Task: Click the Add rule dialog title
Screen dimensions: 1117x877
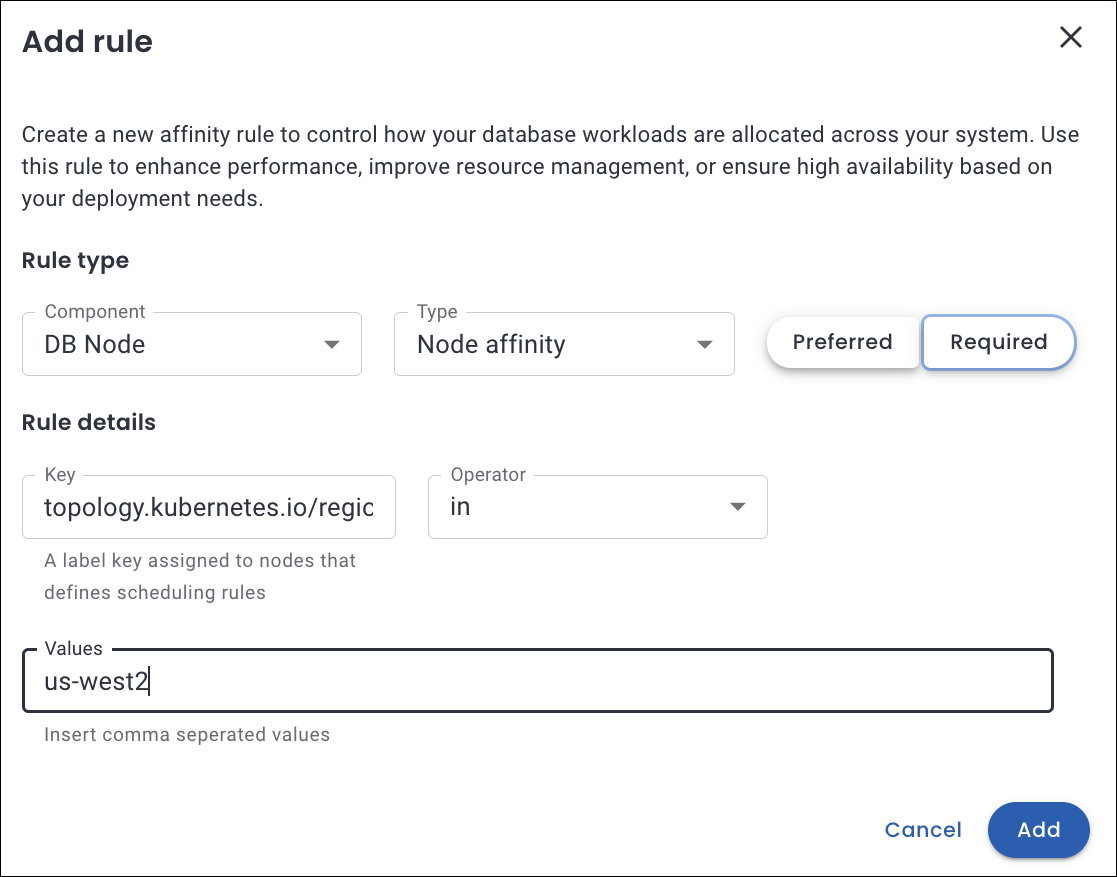Action: [87, 42]
